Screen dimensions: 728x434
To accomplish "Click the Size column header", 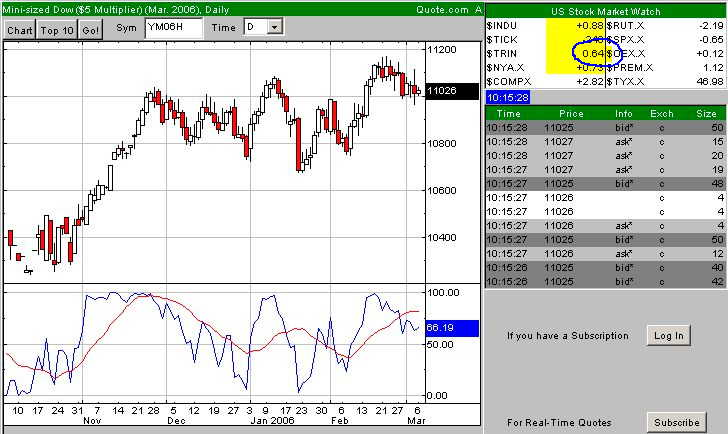I will pyautogui.click(x=706, y=114).
